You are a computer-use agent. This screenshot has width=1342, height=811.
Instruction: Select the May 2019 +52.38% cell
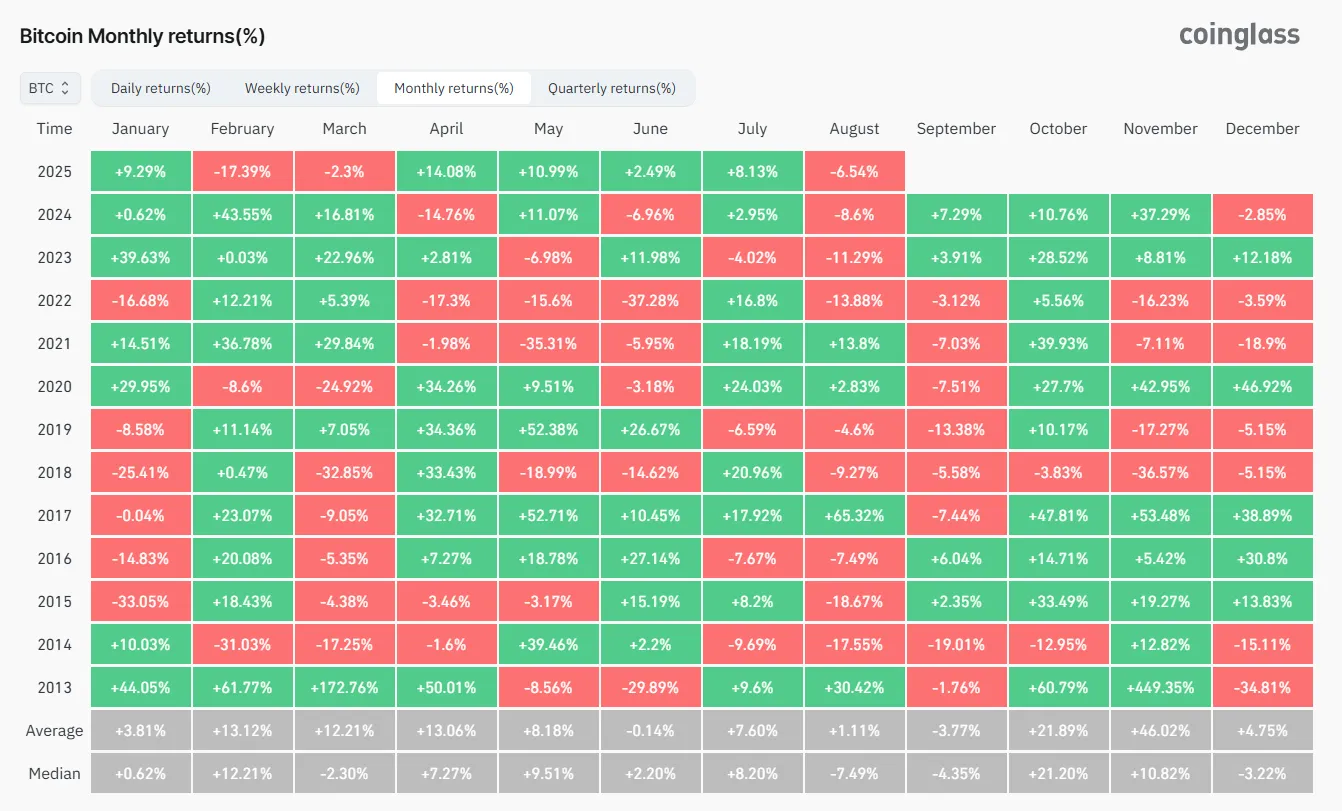coord(548,429)
